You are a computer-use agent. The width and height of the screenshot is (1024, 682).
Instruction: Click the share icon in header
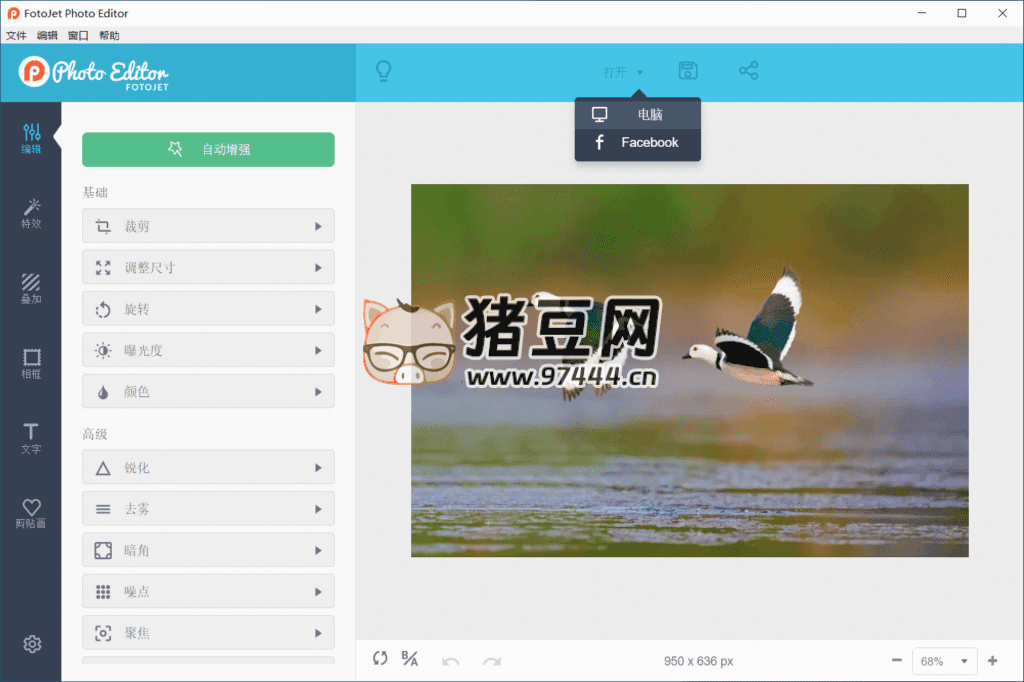(748, 71)
